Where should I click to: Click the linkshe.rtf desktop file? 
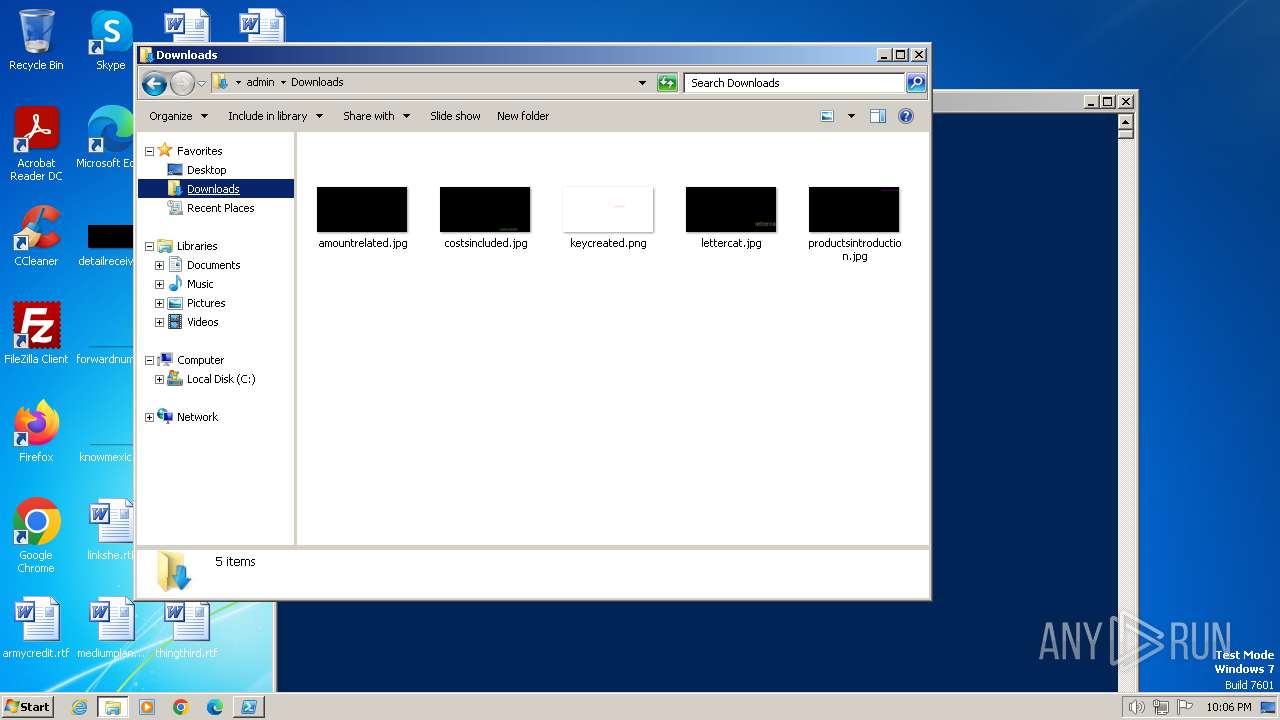pyautogui.click(x=110, y=530)
